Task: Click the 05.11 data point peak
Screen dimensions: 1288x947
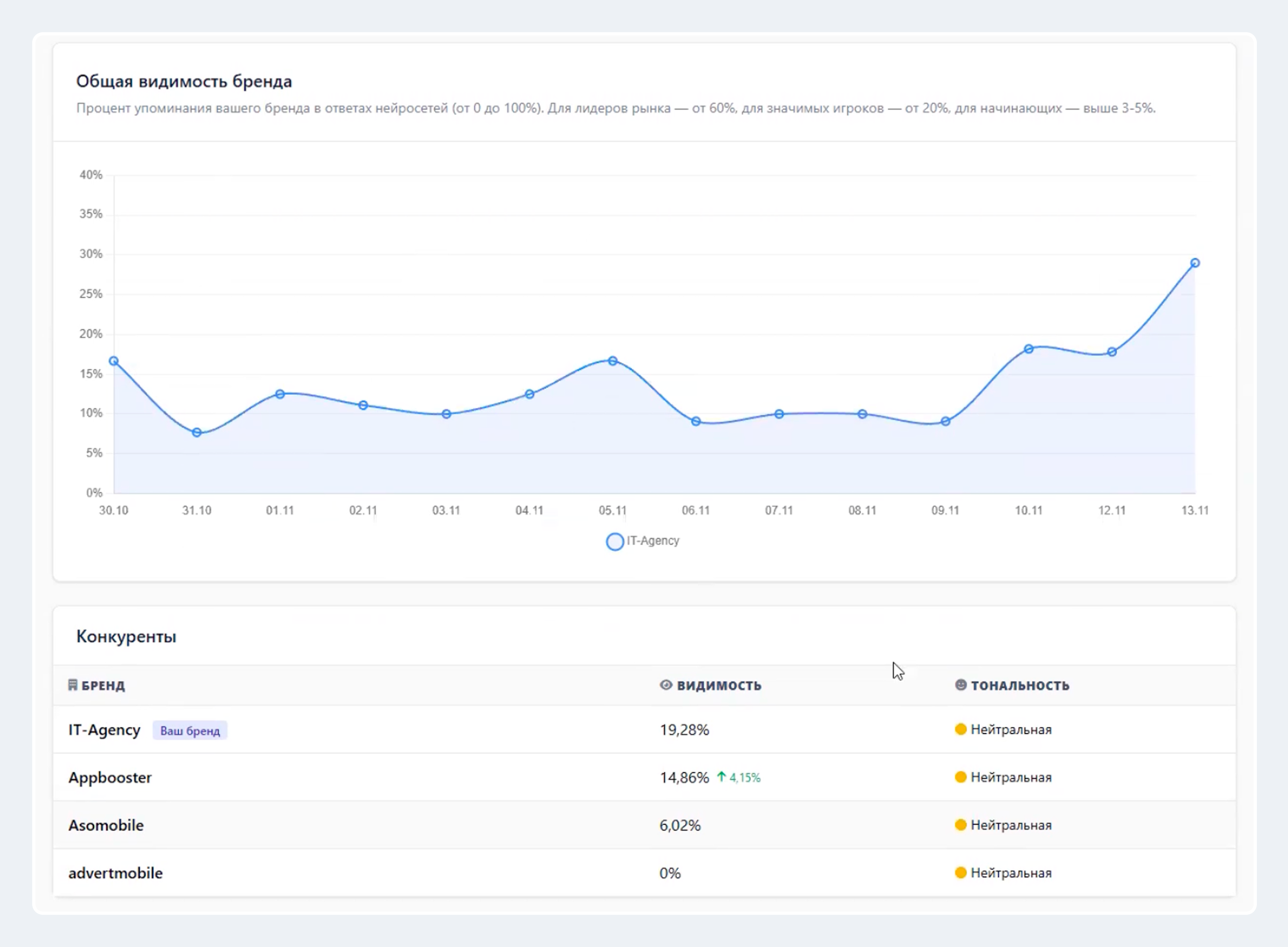Action: point(612,361)
